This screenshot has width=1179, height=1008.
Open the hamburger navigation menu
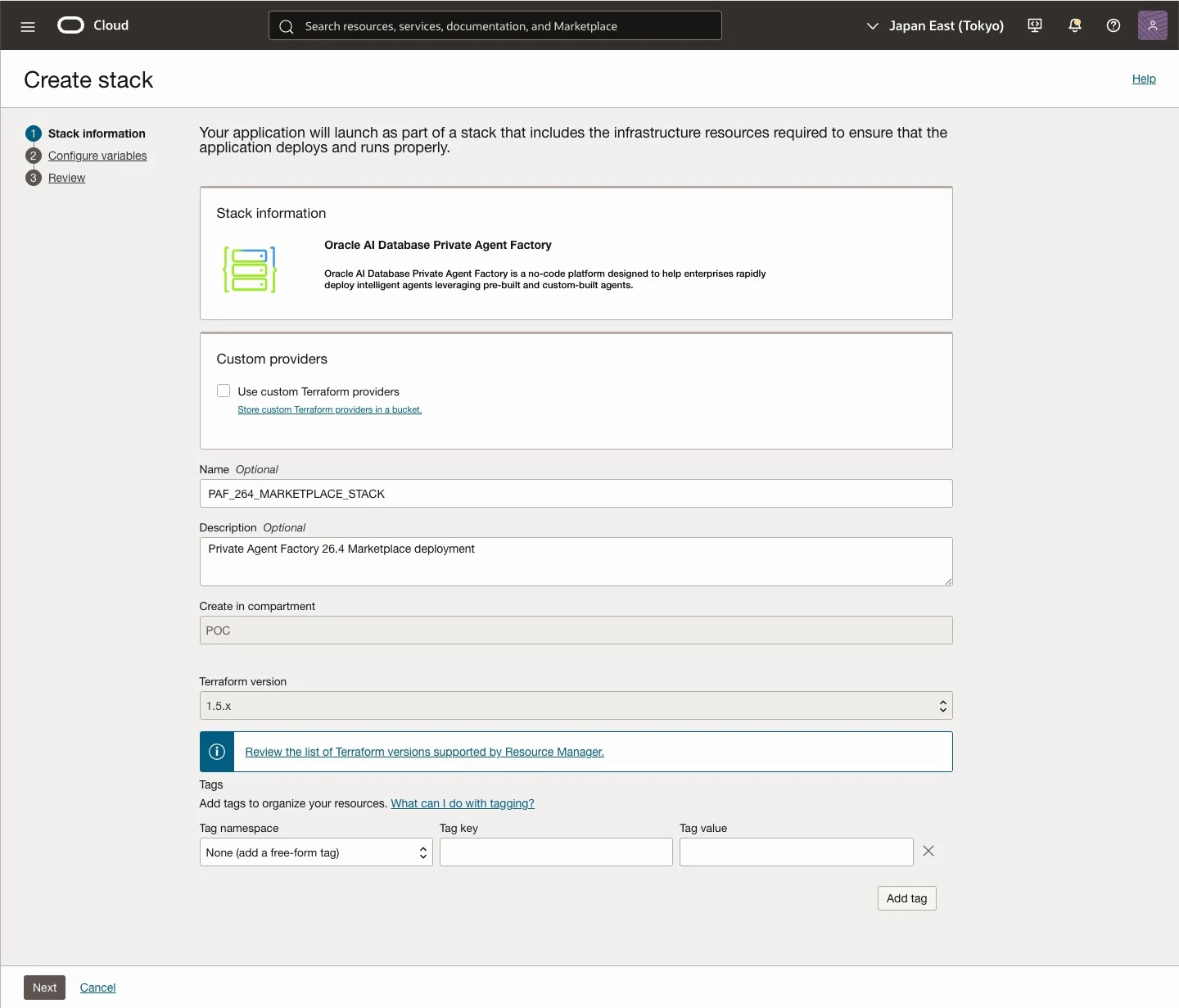pos(28,26)
